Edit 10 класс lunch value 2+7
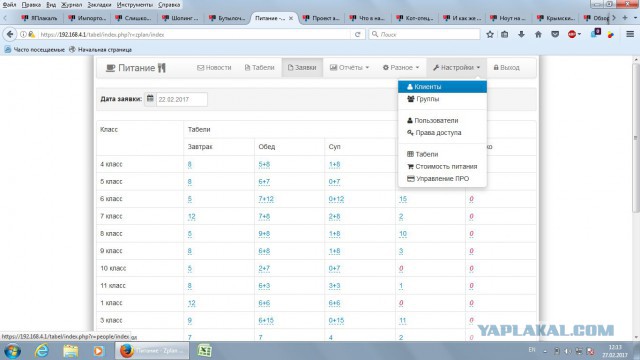 (264, 269)
